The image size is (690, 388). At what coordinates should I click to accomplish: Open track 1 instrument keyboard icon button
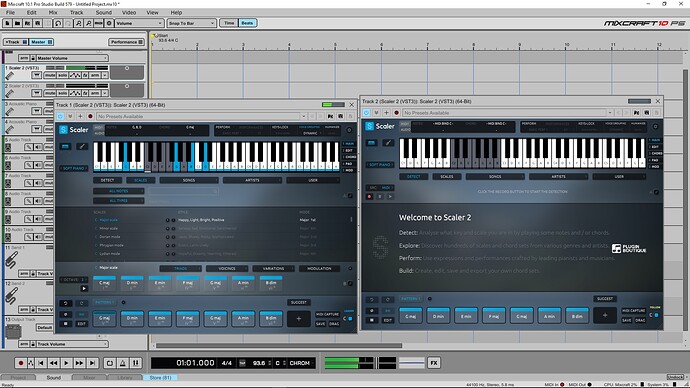[x=37, y=75]
